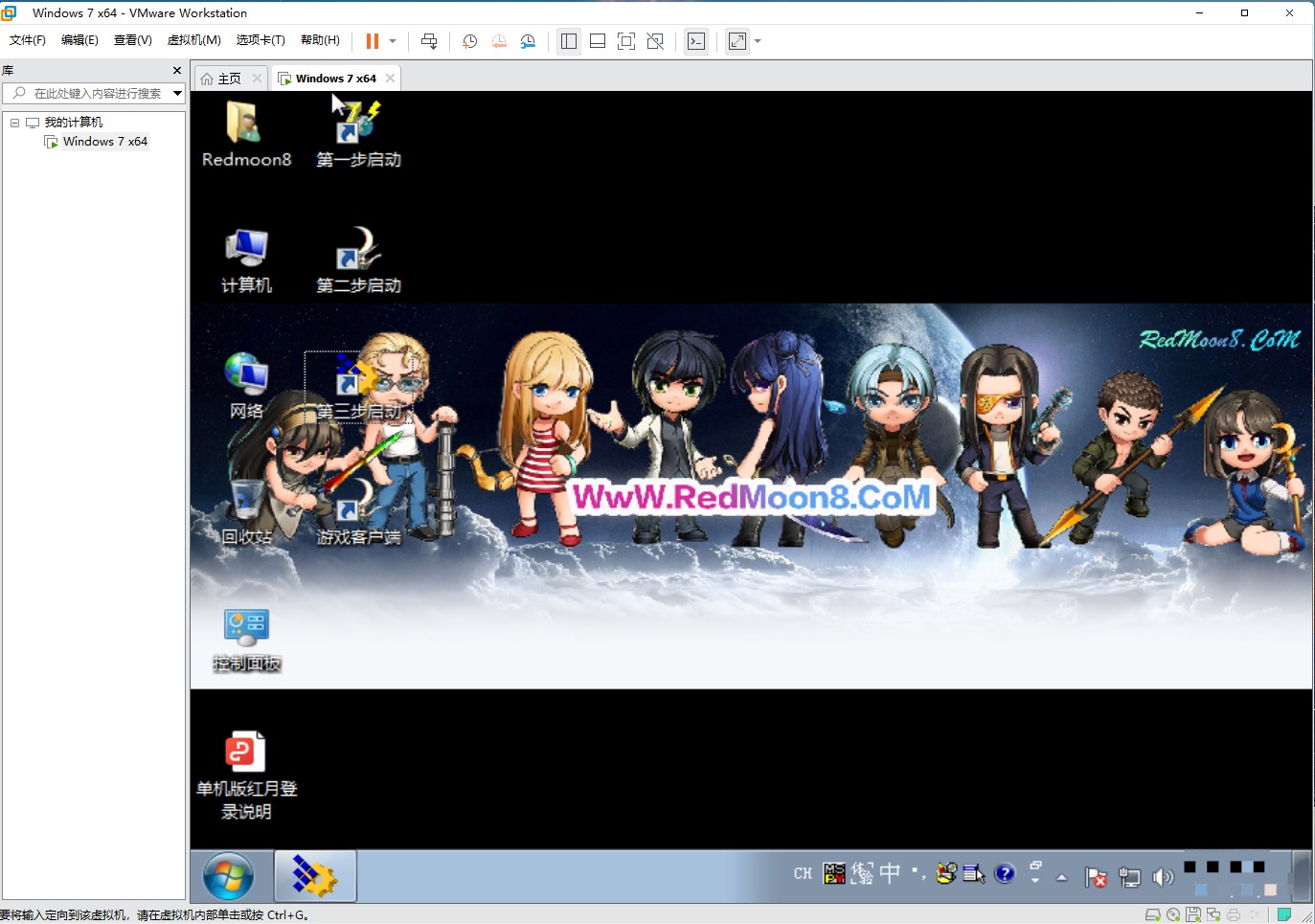Click the printer device status icon

point(1234,914)
